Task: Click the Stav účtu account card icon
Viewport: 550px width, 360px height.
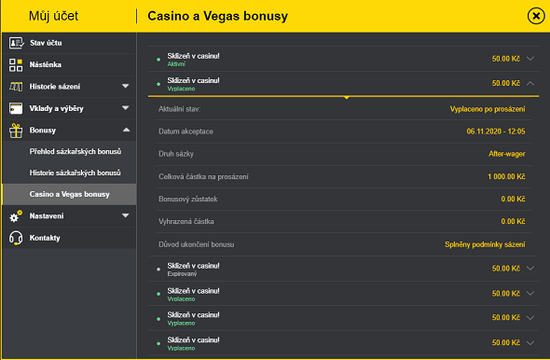Action: pyautogui.click(x=16, y=43)
